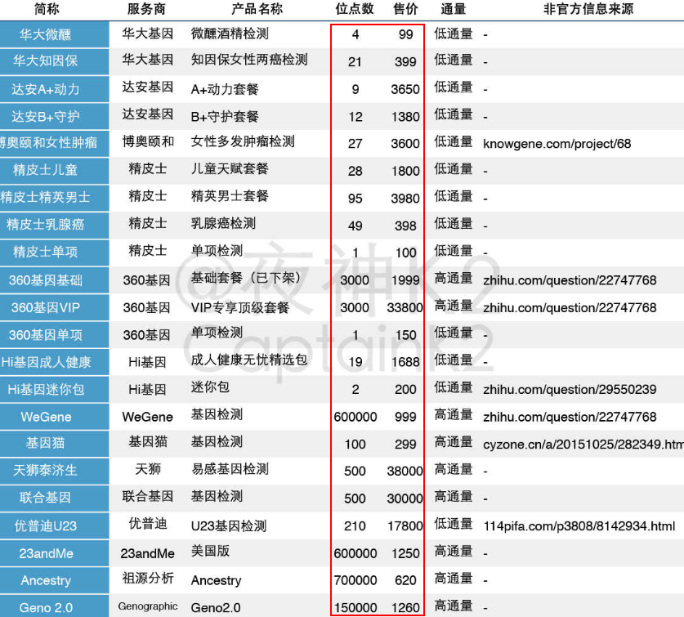Viewport: 684px width, 617px height.
Task: Click product name 乳腺癌检测
Action: [x=223, y=223]
